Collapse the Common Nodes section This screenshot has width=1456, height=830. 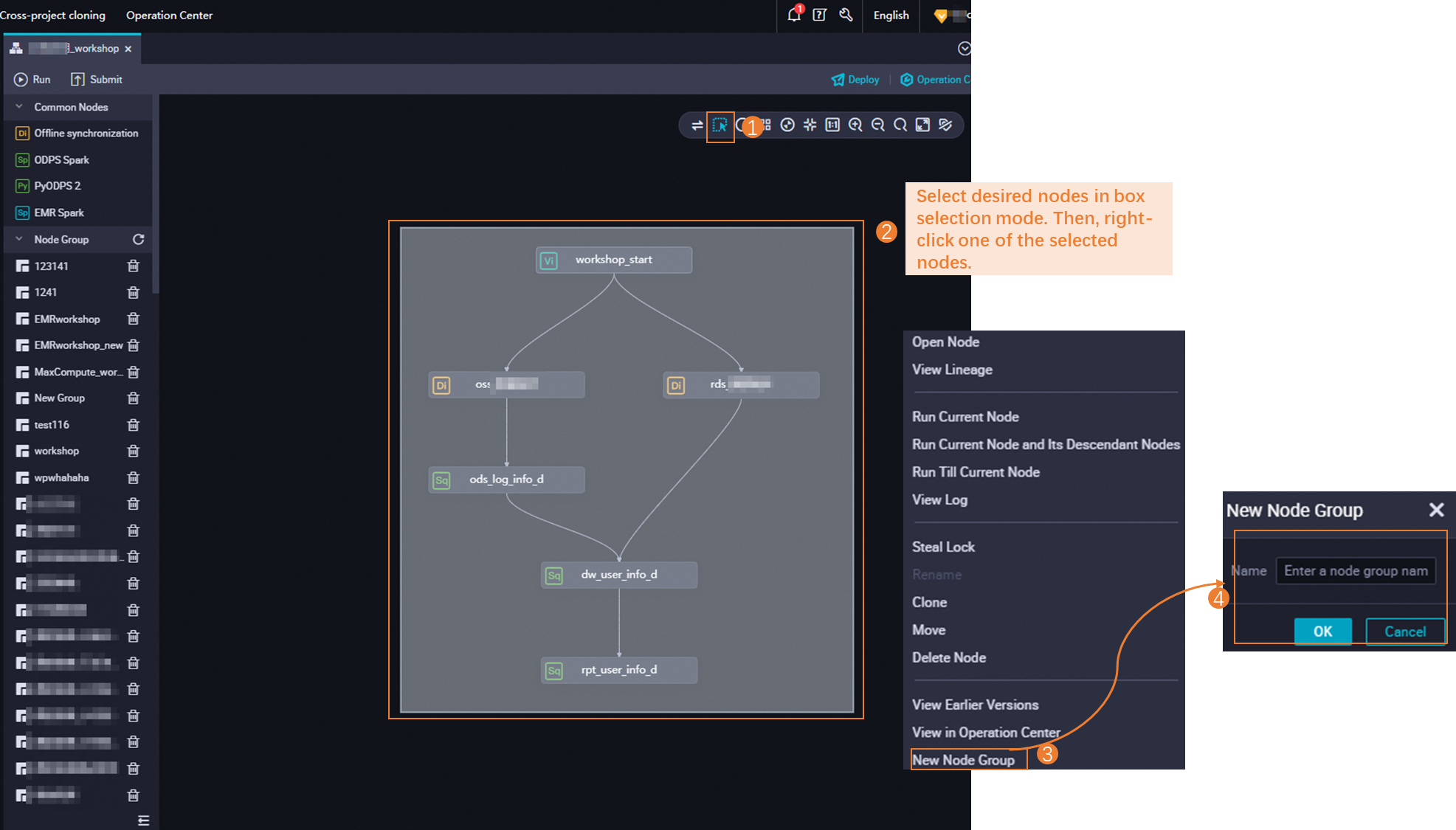19,107
